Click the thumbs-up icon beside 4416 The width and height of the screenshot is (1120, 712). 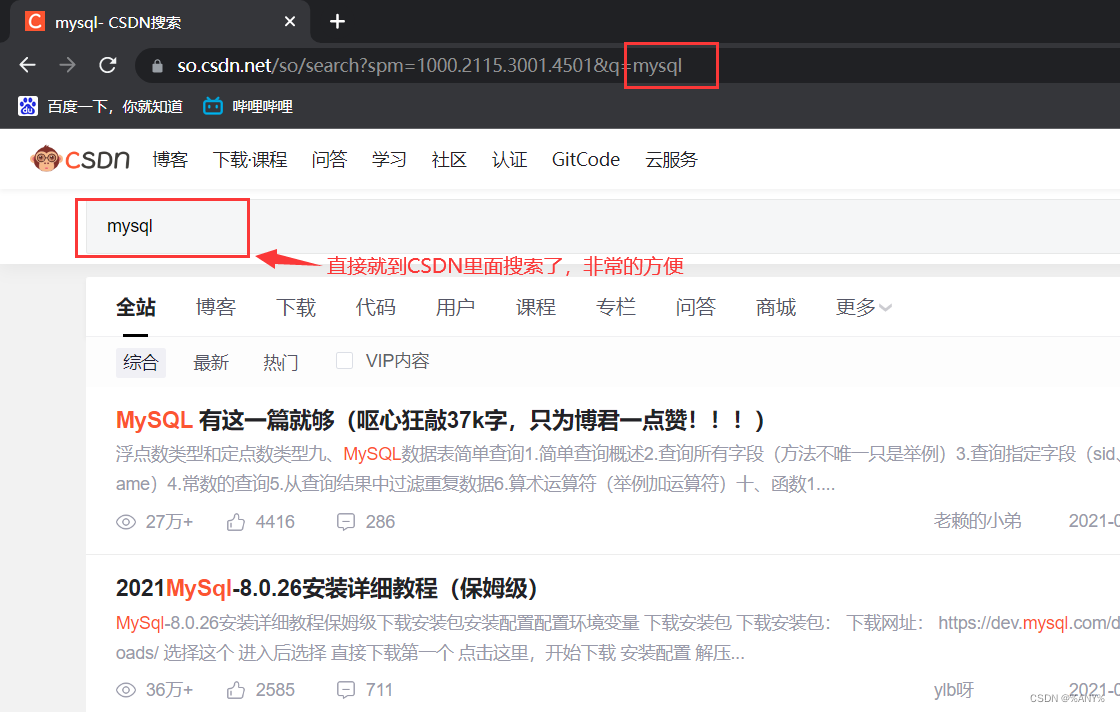[236, 522]
